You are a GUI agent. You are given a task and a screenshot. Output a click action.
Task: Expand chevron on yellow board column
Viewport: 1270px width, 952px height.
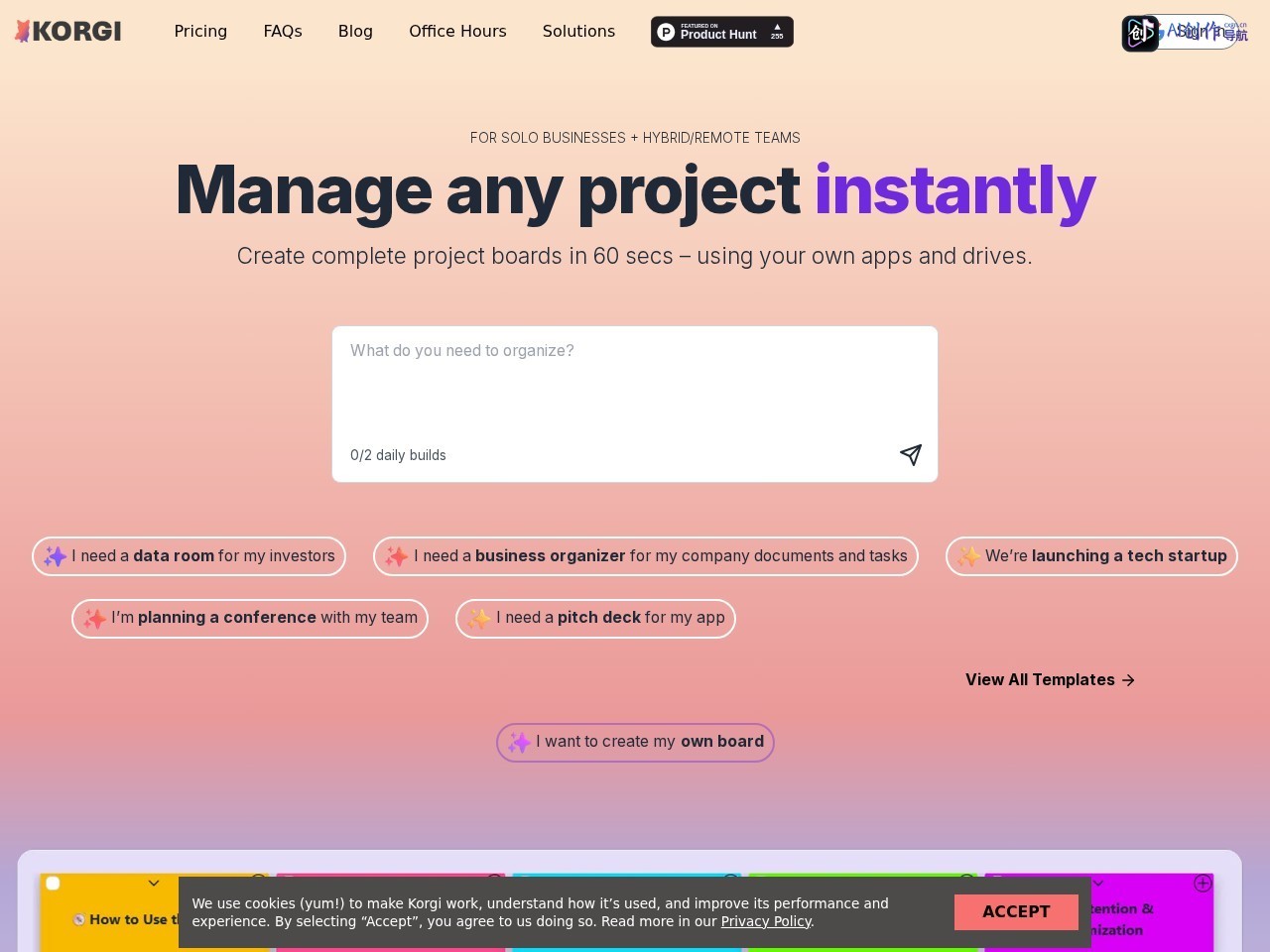pyautogui.click(x=154, y=884)
